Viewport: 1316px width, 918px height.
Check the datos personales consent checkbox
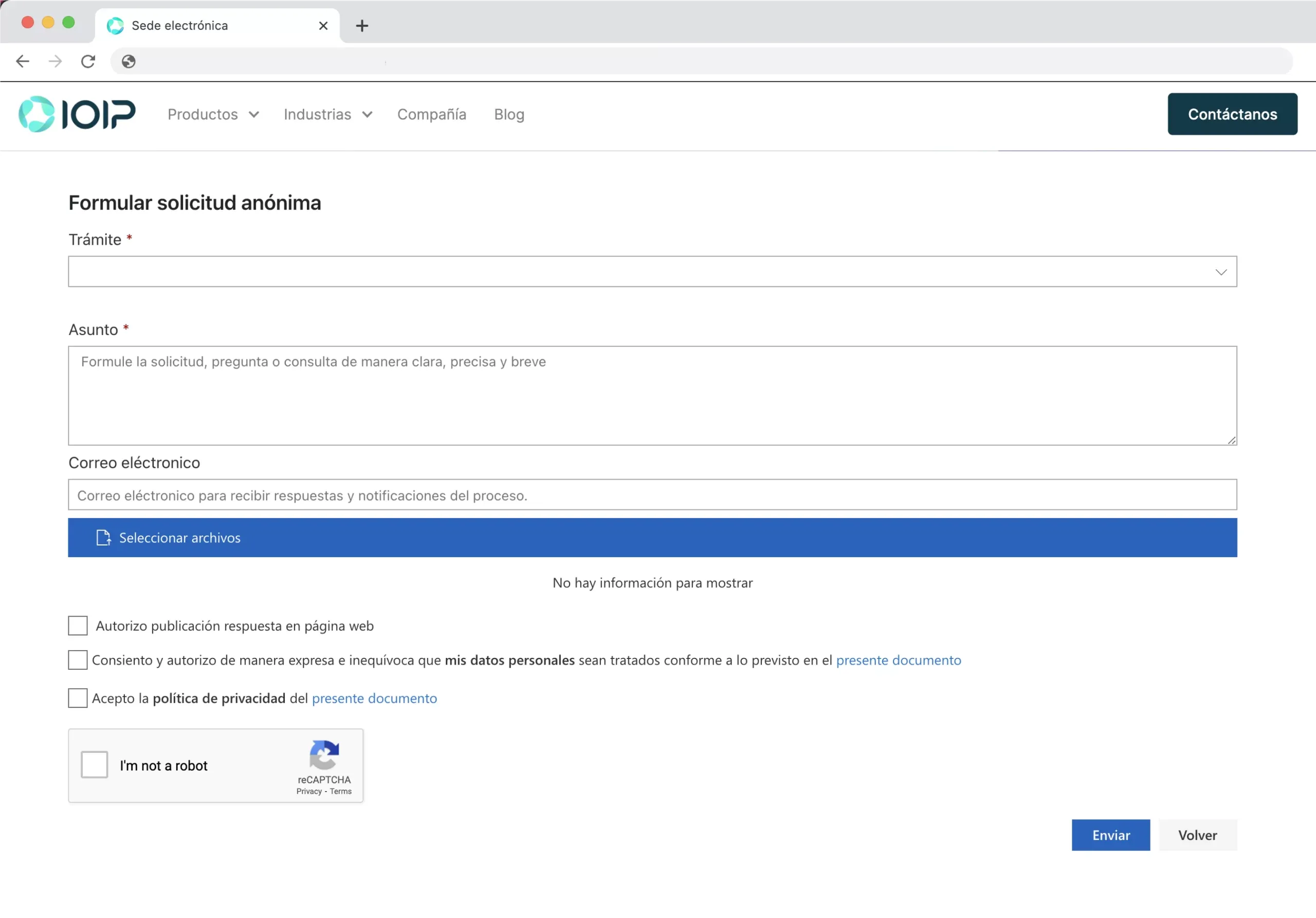click(x=78, y=660)
